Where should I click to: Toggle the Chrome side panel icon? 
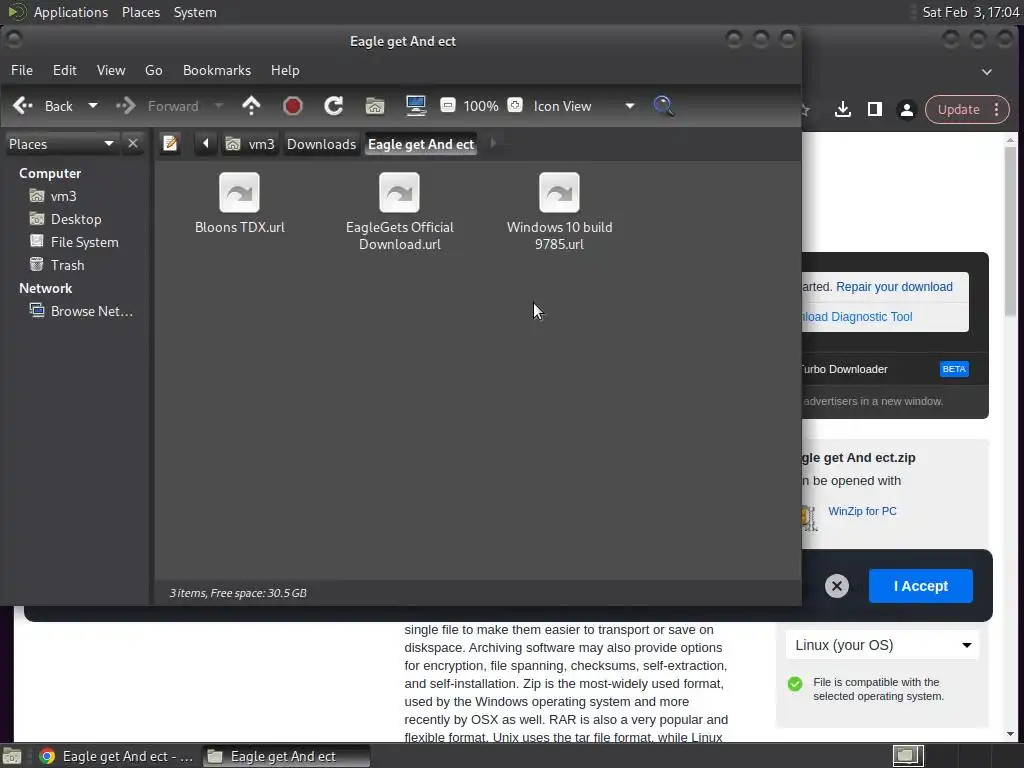(x=874, y=109)
